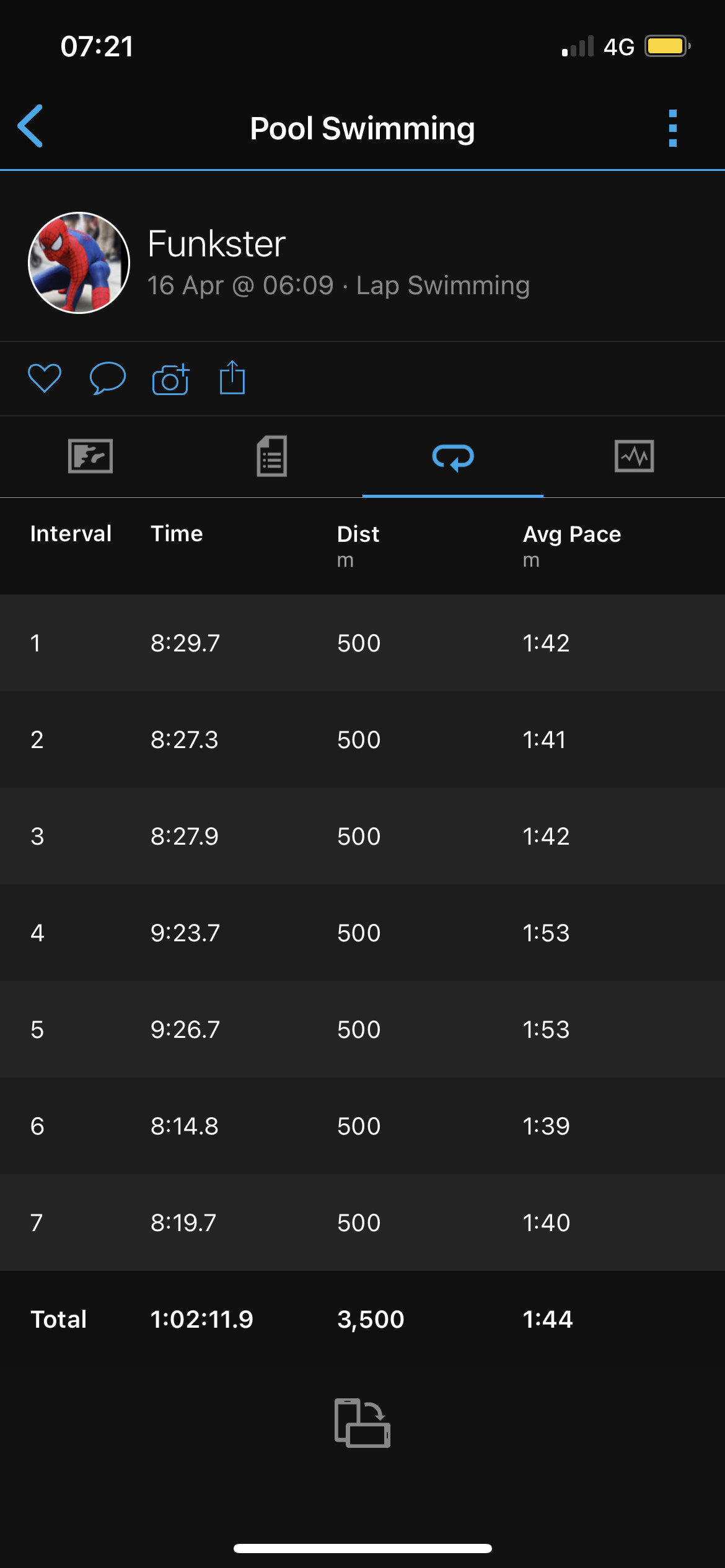
Task: Open comments via speech bubble icon
Action: pos(107,378)
